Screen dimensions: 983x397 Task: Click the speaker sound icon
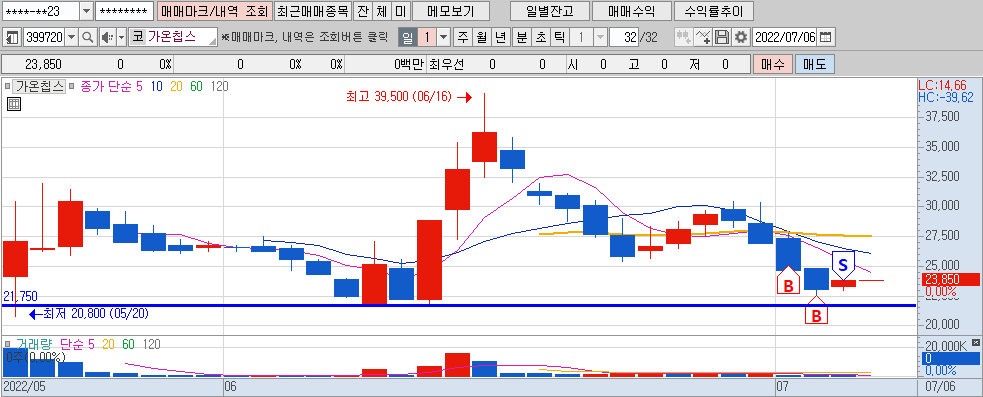pyautogui.click(x=107, y=37)
